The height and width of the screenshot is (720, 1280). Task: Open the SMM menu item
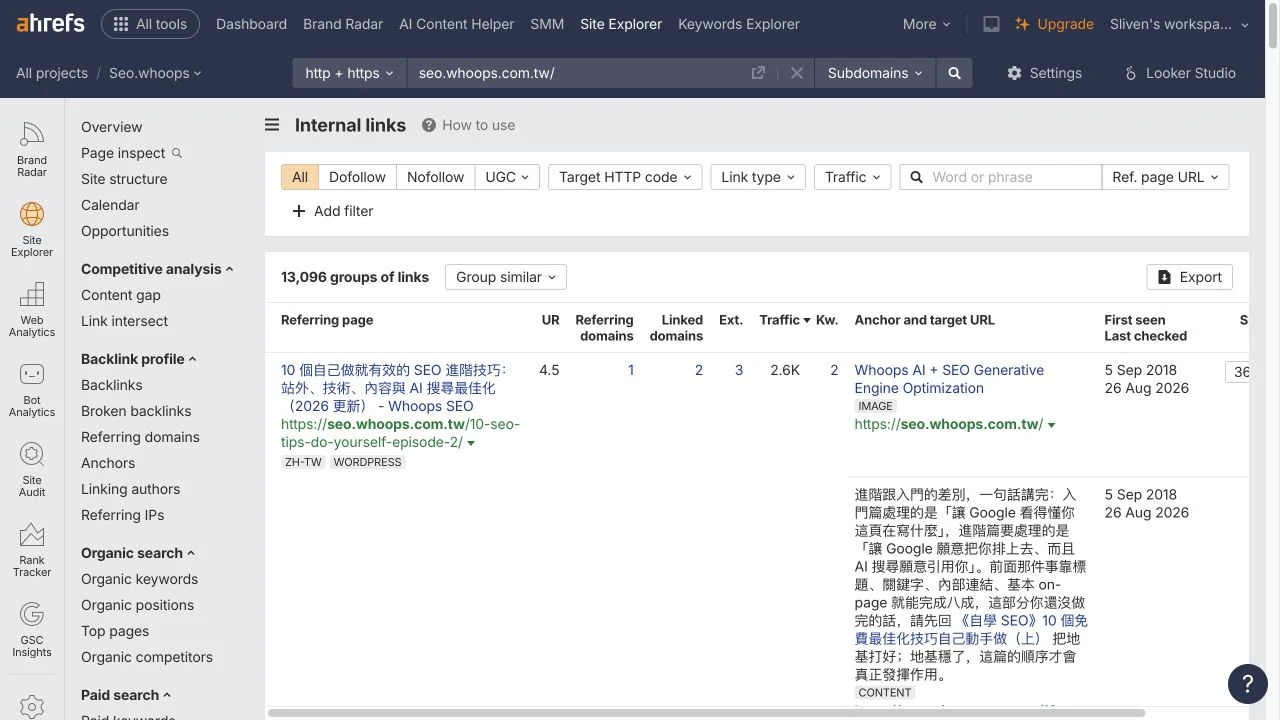tap(547, 24)
